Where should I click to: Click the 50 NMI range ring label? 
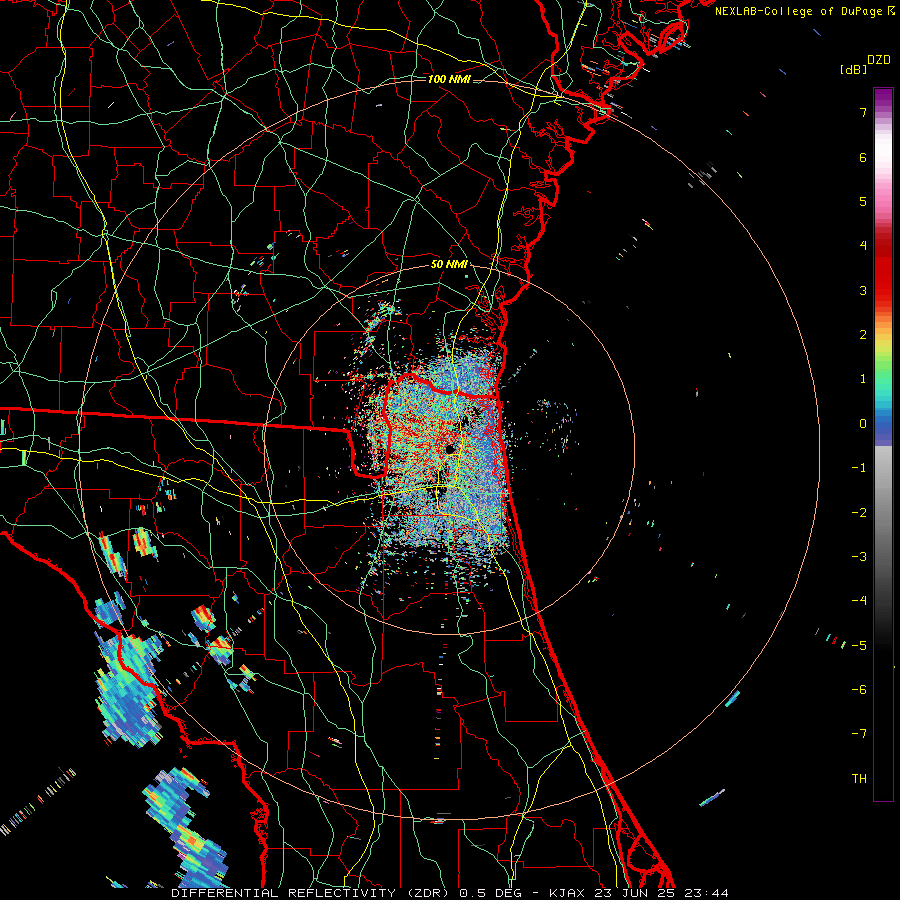click(449, 265)
